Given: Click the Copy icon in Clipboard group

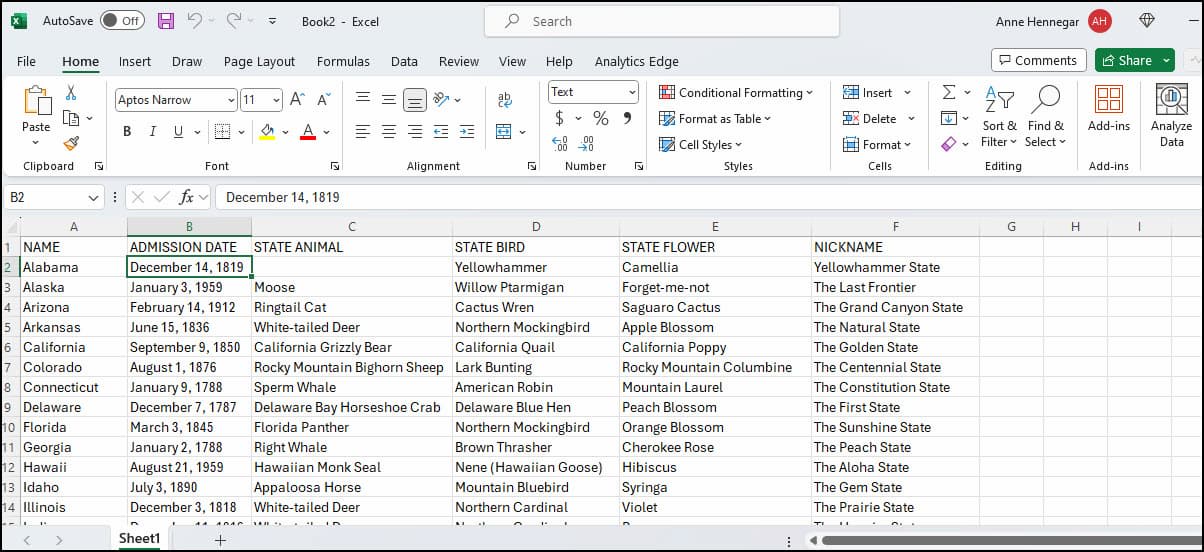Looking at the screenshot, I should pyautogui.click(x=71, y=118).
